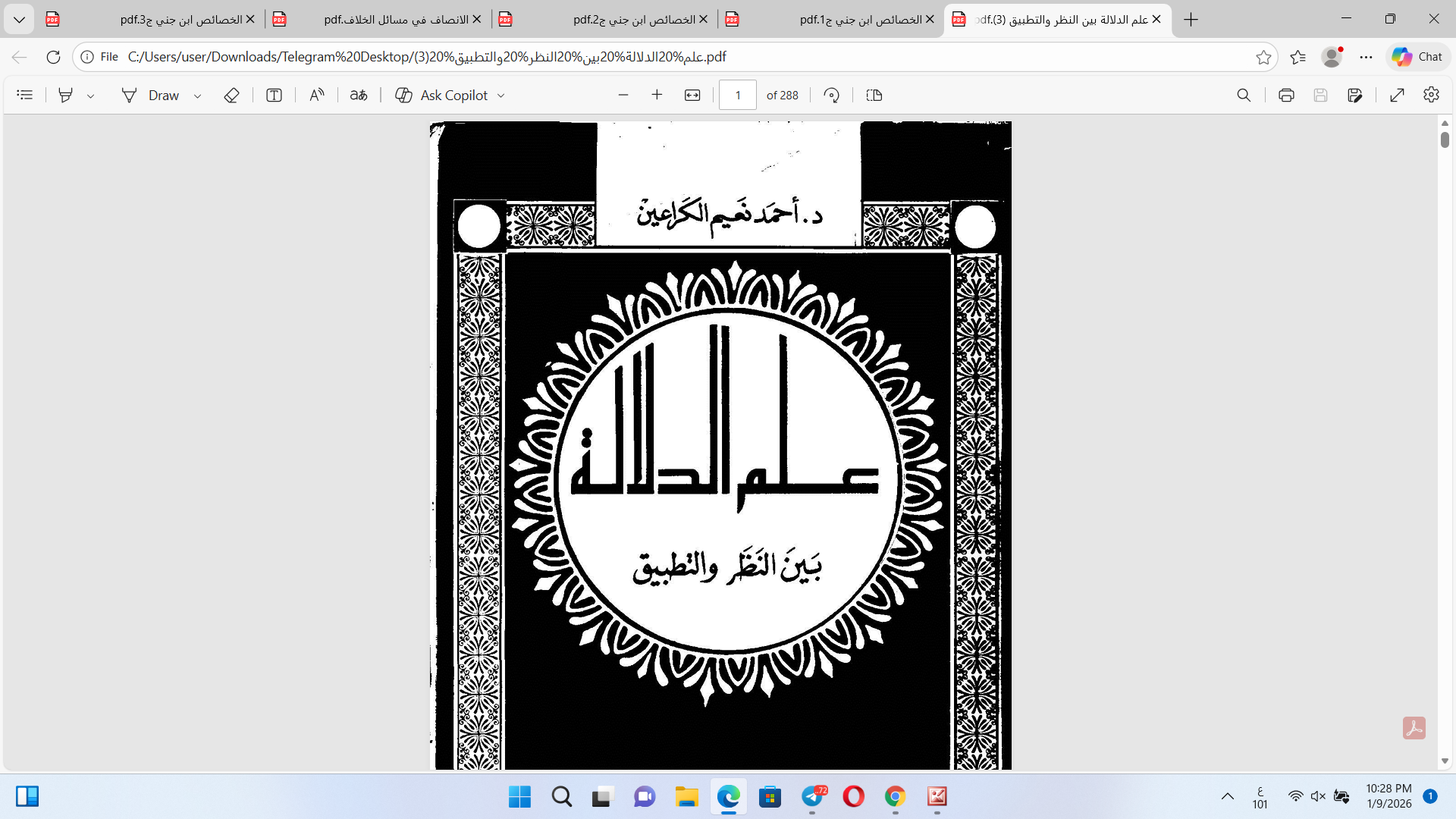This screenshot has width=1456, height=819.
Task: Choose the Add text tool
Action: (275, 95)
